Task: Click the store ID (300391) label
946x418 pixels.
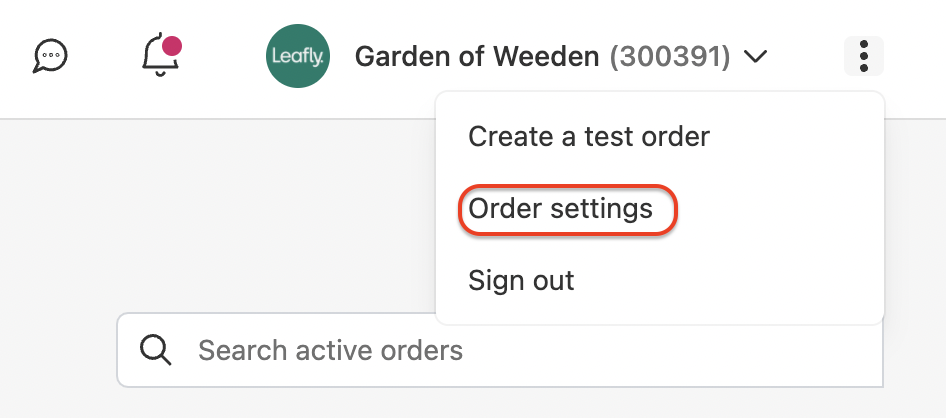Action: click(x=670, y=57)
